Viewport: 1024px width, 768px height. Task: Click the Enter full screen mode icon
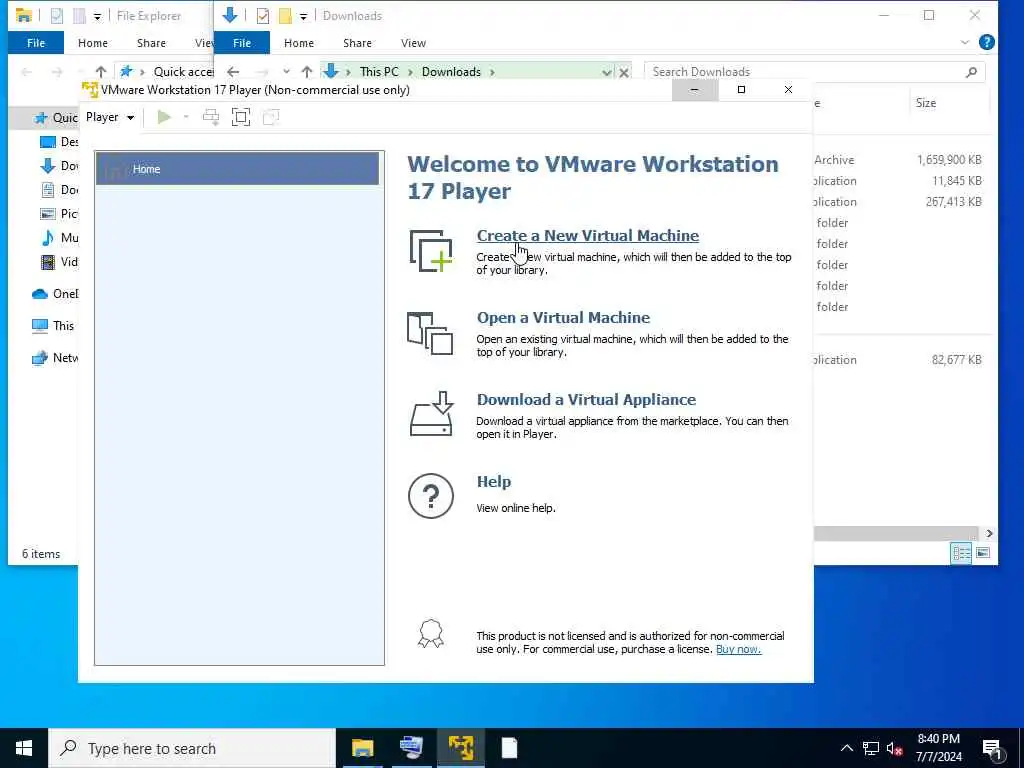(241, 118)
